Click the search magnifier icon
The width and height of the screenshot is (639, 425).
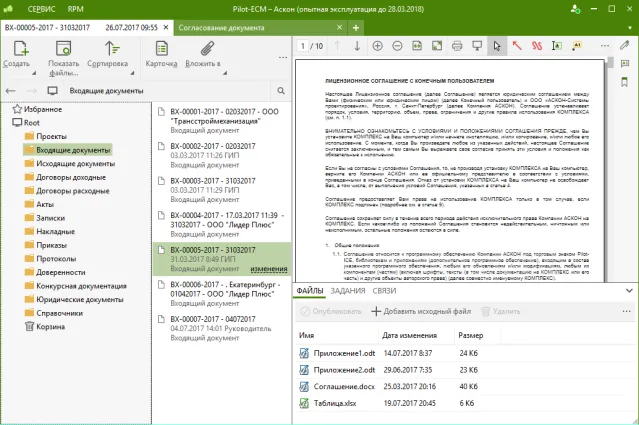(281, 91)
